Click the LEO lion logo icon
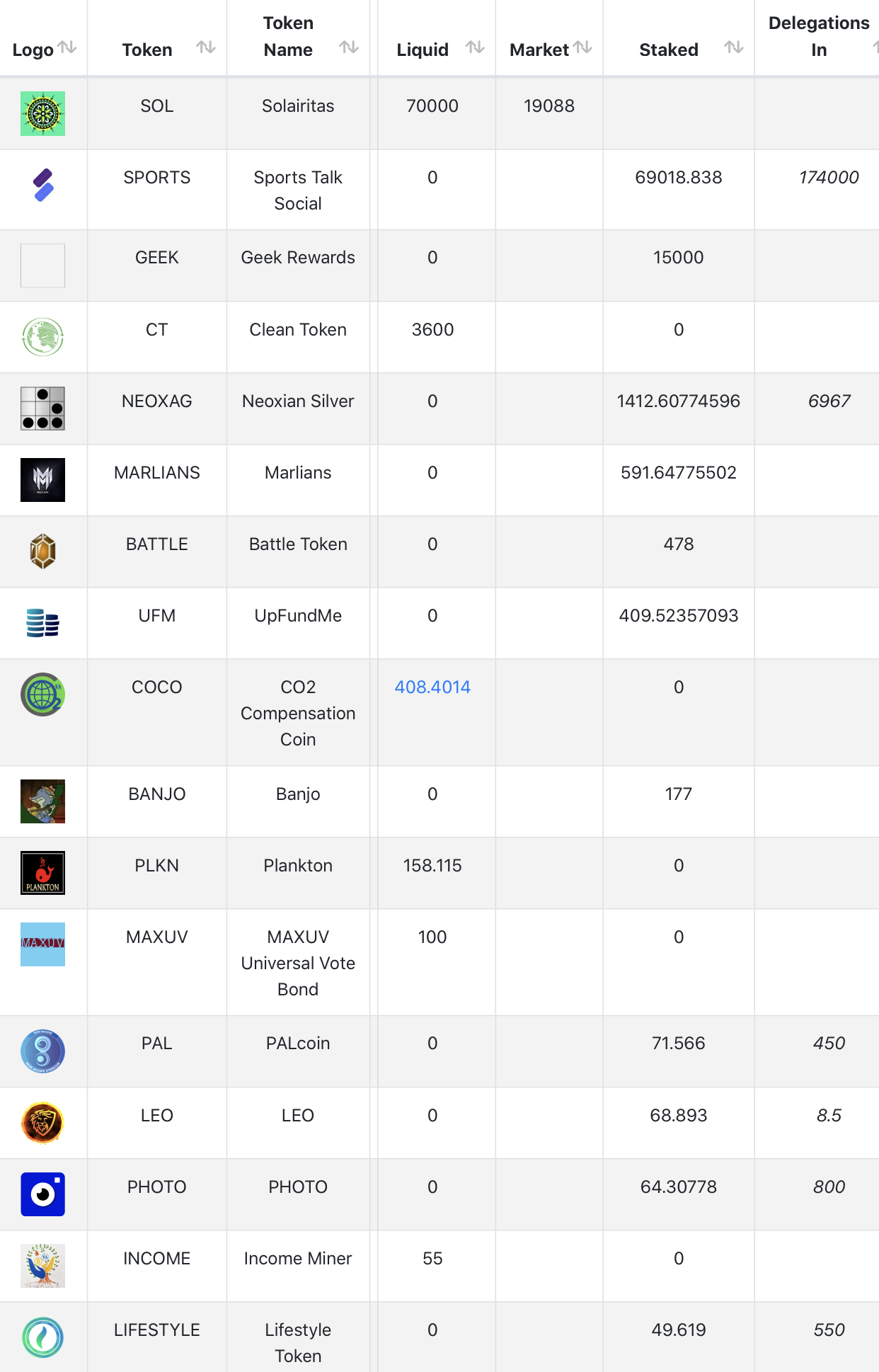879x1372 pixels. pos(42,1123)
